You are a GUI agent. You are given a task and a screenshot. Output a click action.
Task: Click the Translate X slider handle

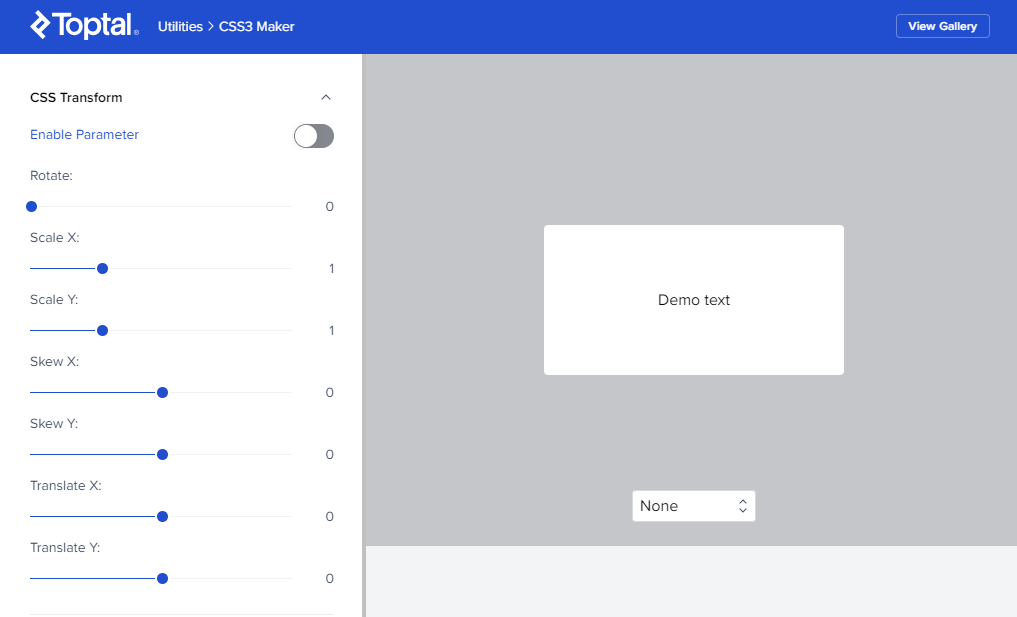pos(162,517)
